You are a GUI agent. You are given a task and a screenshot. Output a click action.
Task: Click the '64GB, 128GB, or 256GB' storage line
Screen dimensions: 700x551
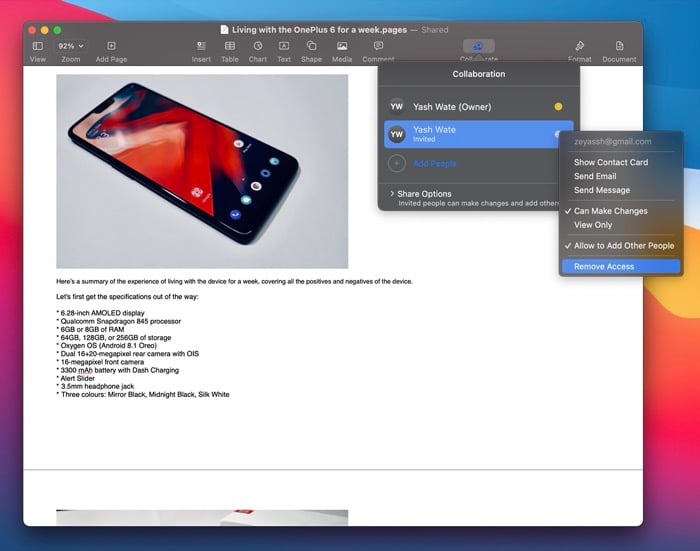114,338
